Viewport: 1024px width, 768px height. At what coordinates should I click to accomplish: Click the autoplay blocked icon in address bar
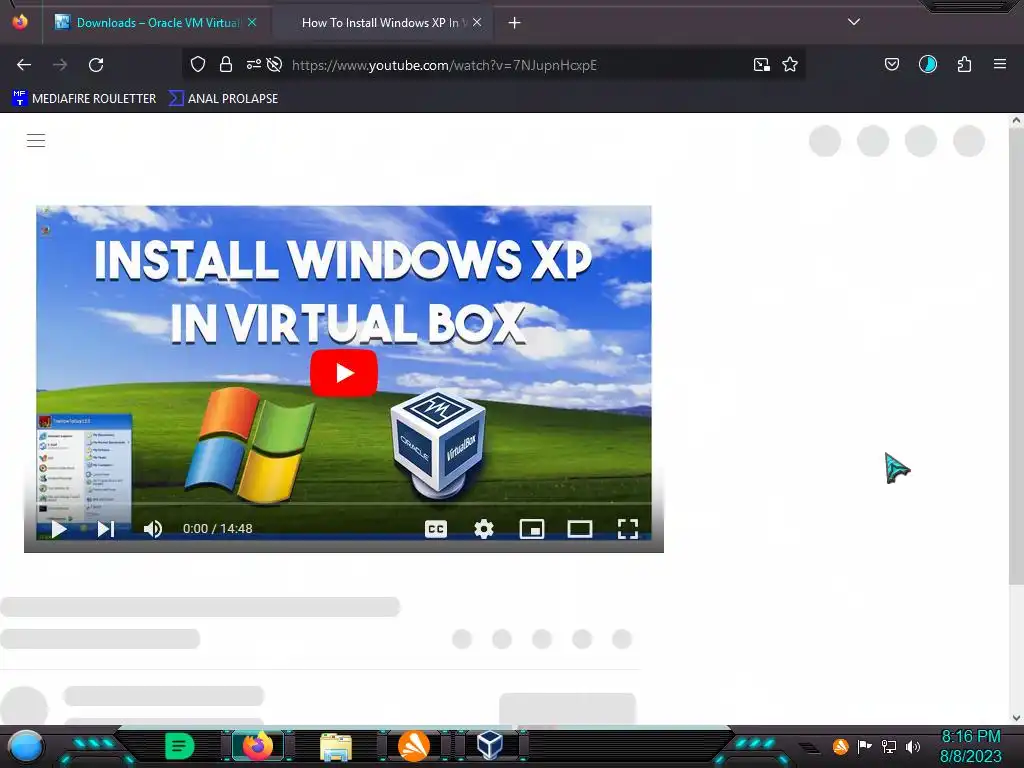click(x=274, y=64)
